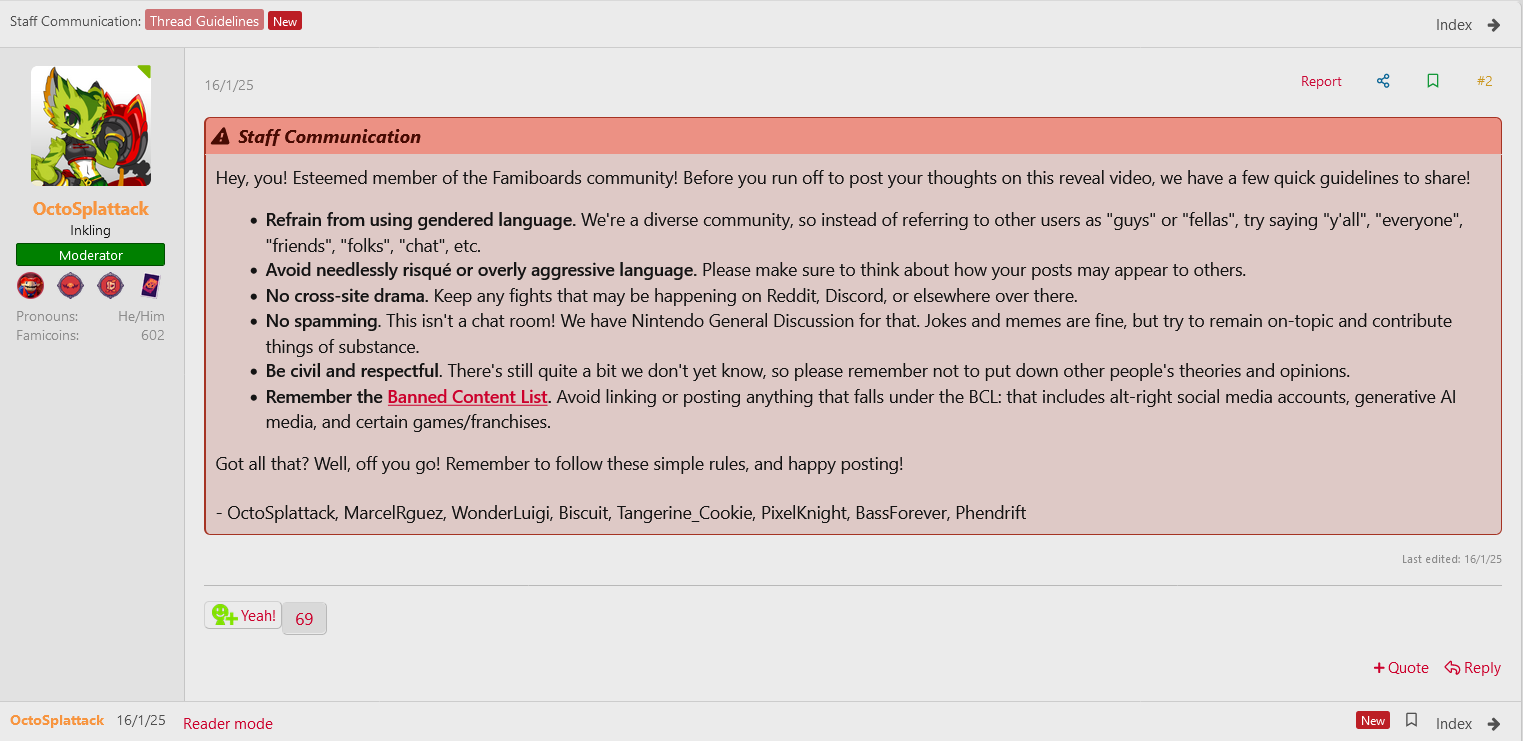
Task: Click the bottom Index arrow icon
Action: pos(1494,723)
